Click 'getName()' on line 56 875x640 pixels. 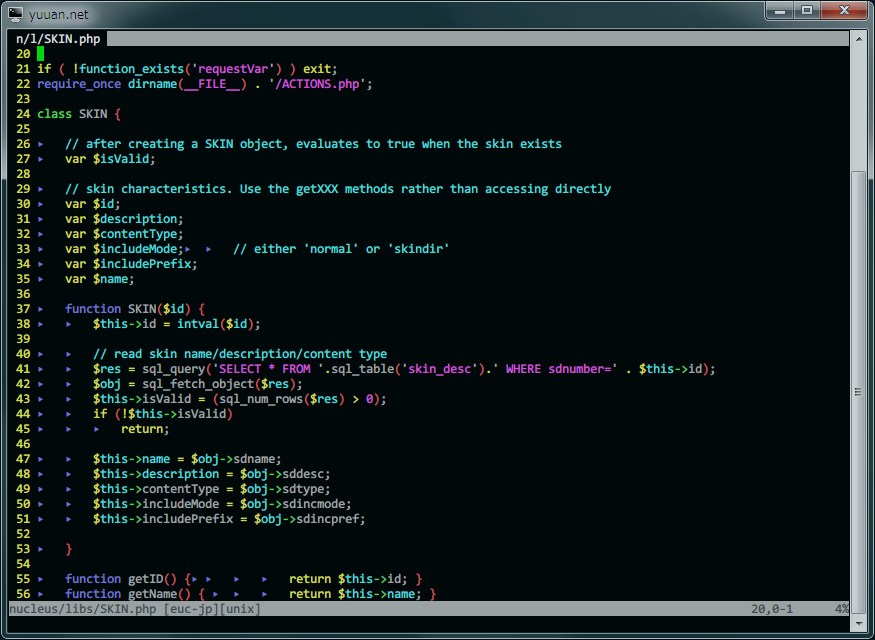[160, 595]
